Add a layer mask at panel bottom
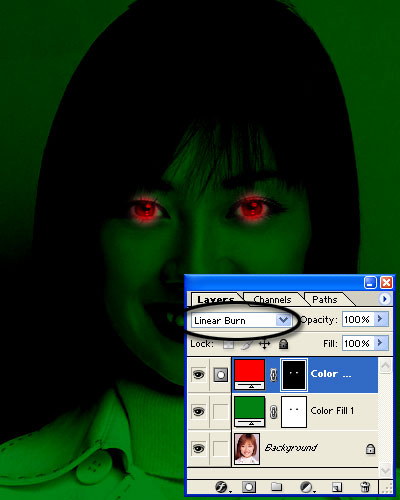 pyautogui.click(x=249, y=487)
